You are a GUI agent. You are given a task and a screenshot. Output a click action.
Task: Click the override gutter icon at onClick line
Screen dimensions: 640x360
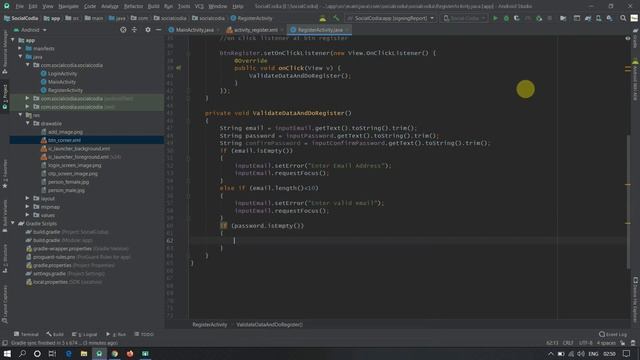[178, 68]
